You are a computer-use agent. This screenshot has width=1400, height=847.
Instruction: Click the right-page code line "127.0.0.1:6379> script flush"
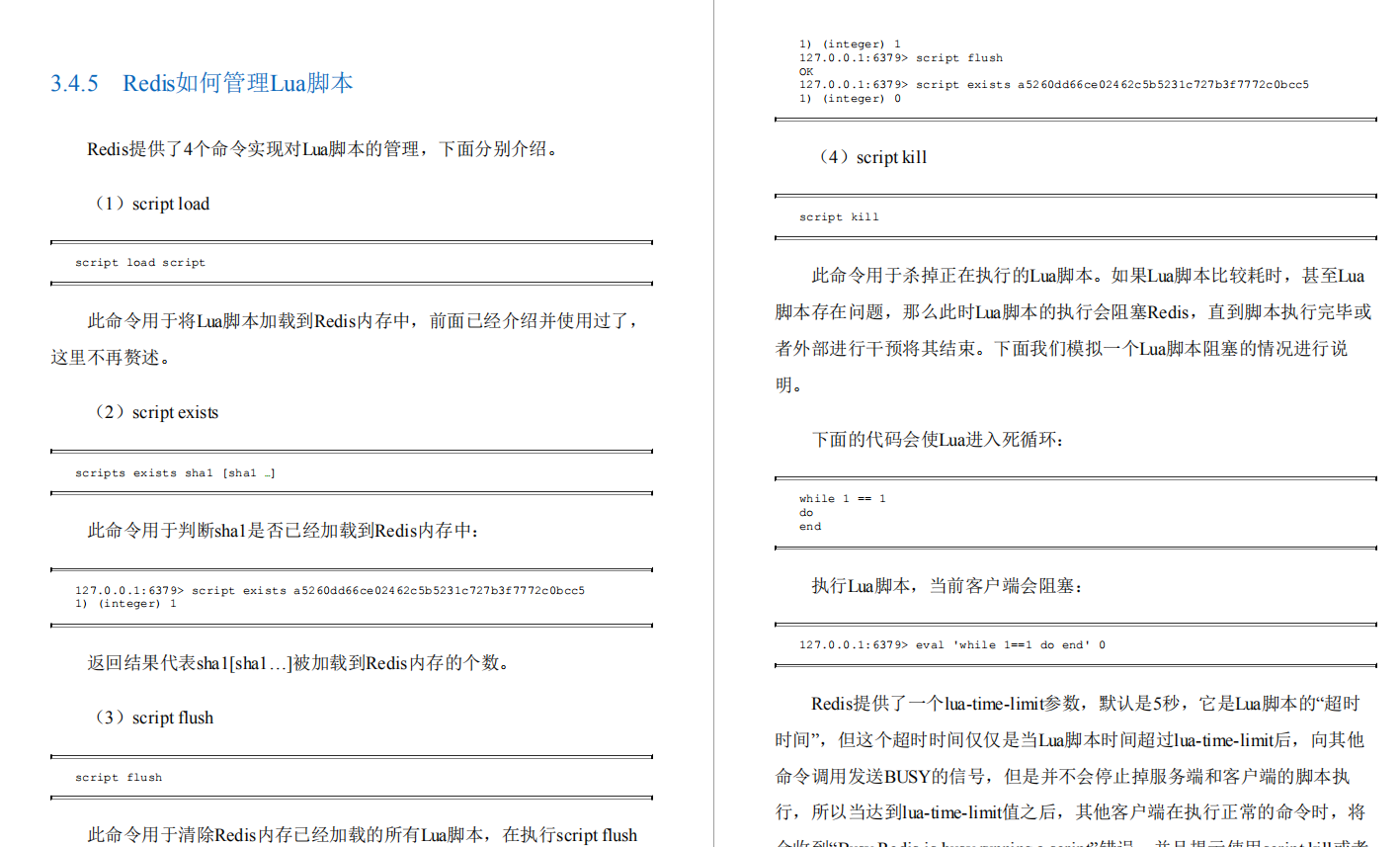901,58
